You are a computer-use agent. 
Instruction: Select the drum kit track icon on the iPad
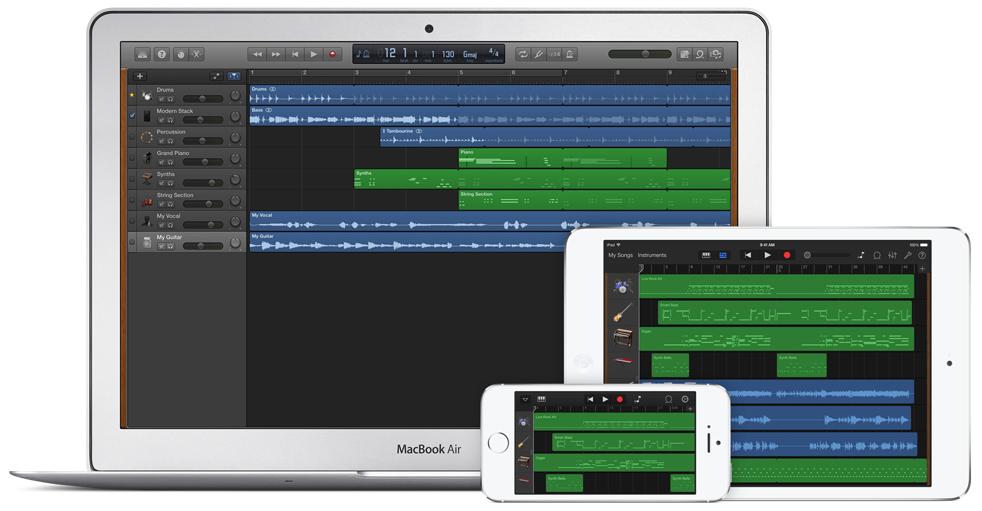tap(622, 287)
